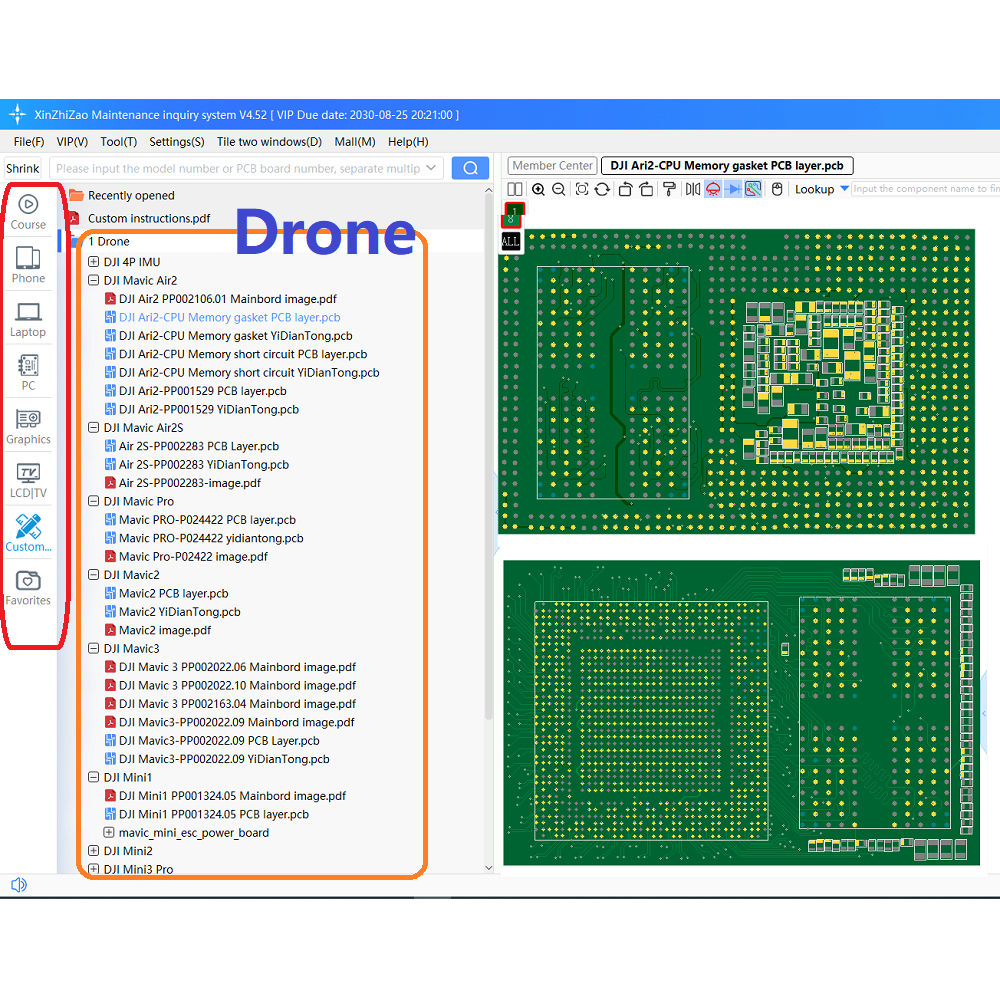The width and height of the screenshot is (1000, 1000).
Task: Click the XinZhiZao logo in title bar
Action: (x=17, y=114)
